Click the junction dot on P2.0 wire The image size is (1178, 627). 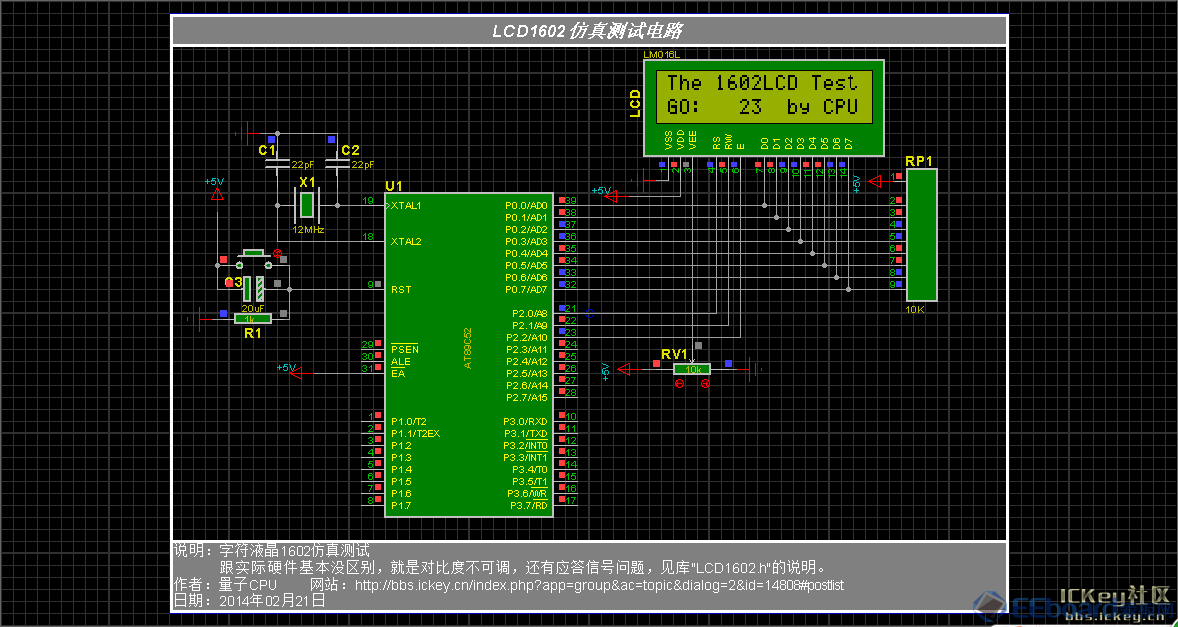(x=589, y=313)
